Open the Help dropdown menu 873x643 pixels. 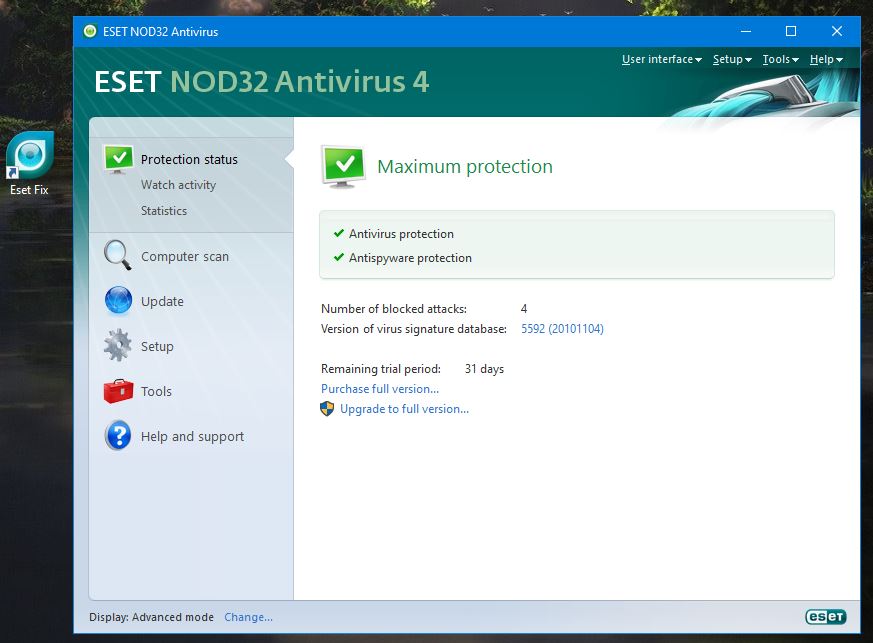coord(826,59)
